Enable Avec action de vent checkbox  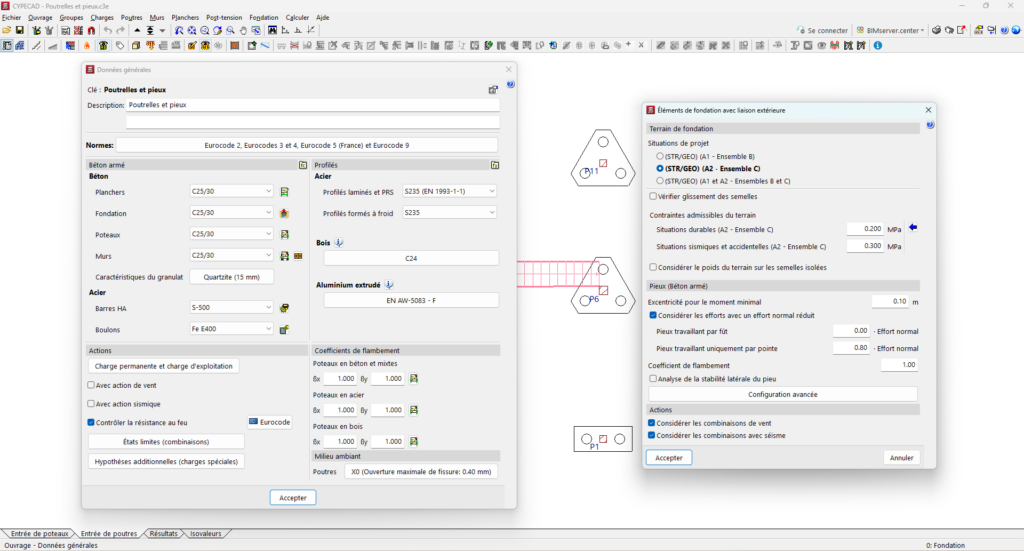(x=91, y=385)
